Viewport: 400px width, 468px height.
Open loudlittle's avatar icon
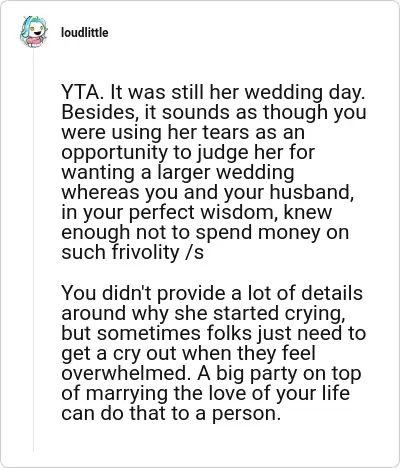[x=33, y=32]
